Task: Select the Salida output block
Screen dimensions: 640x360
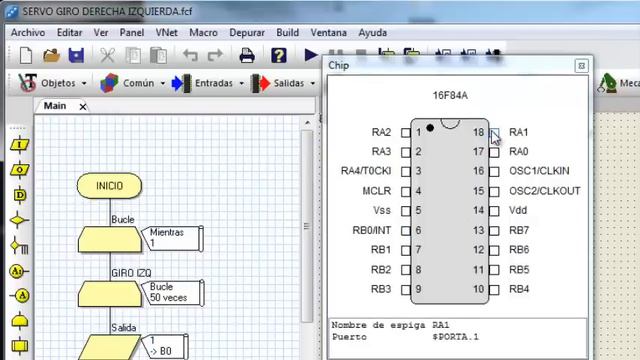Action: [x=109, y=347]
